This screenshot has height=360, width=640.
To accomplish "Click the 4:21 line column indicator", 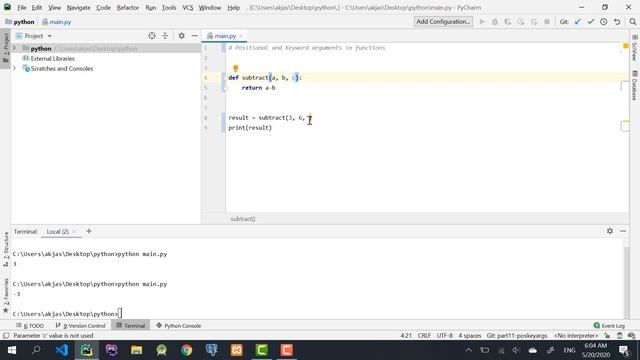I will pyautogui.click(x=406, y=336).
